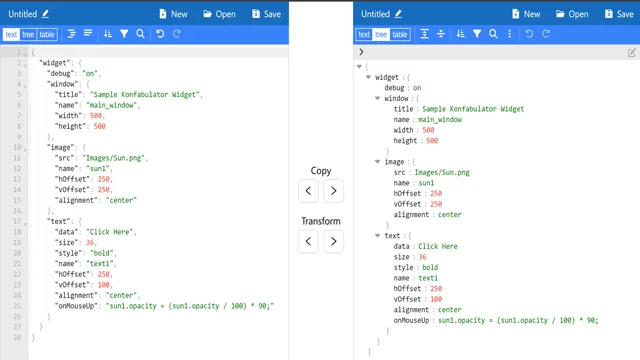640x360 pixels.
Task: Create New document in right panel
Action: [526, 14]
